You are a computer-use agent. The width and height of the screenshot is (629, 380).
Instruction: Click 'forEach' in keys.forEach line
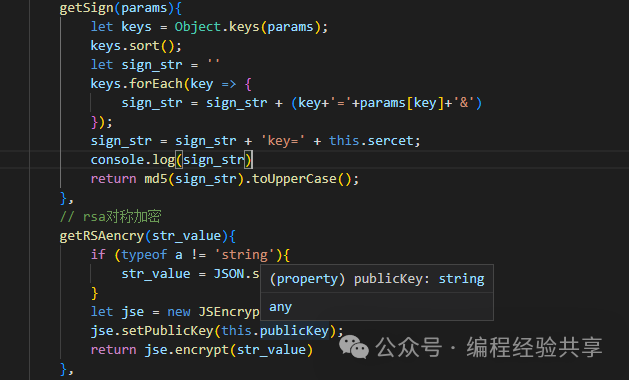click(156, 83)
